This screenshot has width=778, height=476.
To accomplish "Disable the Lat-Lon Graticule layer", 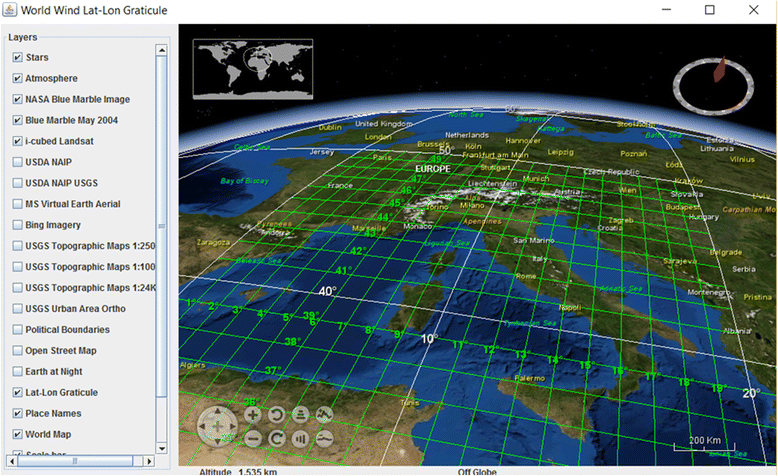I will [x=17, y=393].
